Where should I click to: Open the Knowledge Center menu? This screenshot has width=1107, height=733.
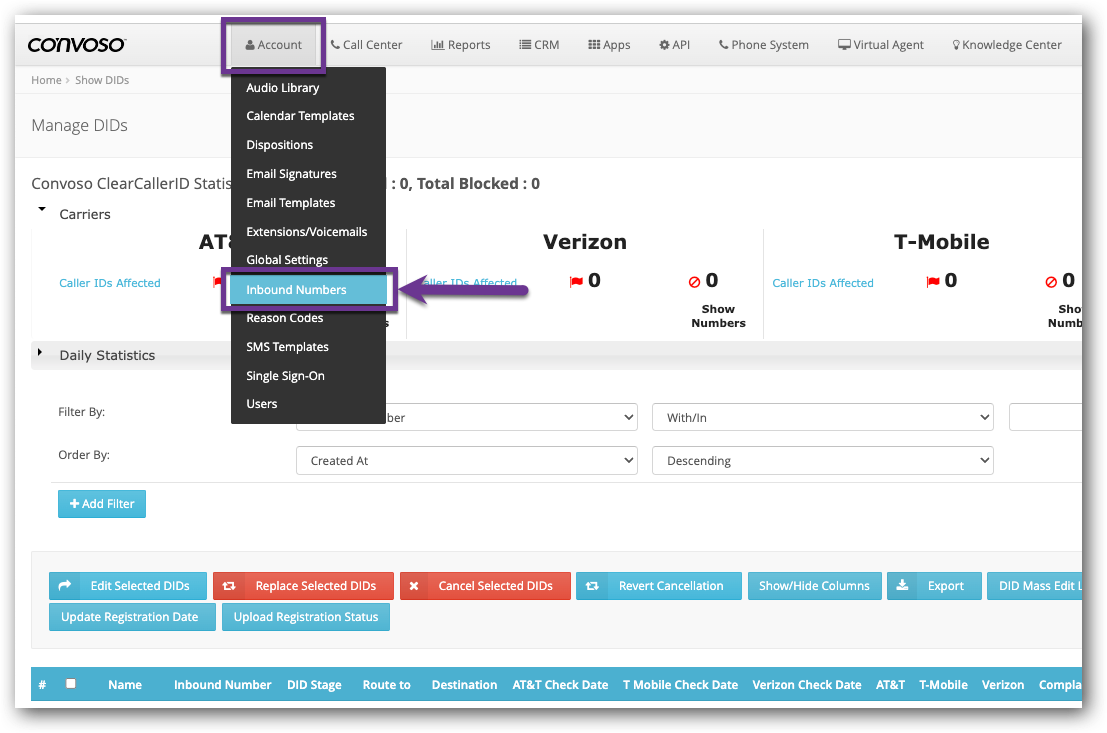point(1006,44)
